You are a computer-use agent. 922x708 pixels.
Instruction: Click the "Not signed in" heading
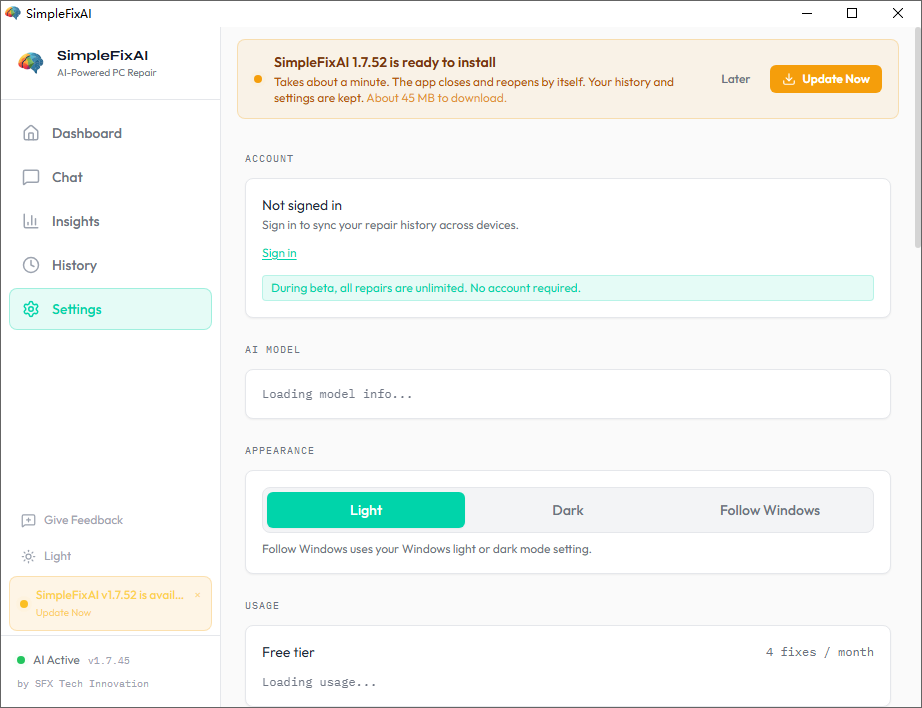pos(302,205)
